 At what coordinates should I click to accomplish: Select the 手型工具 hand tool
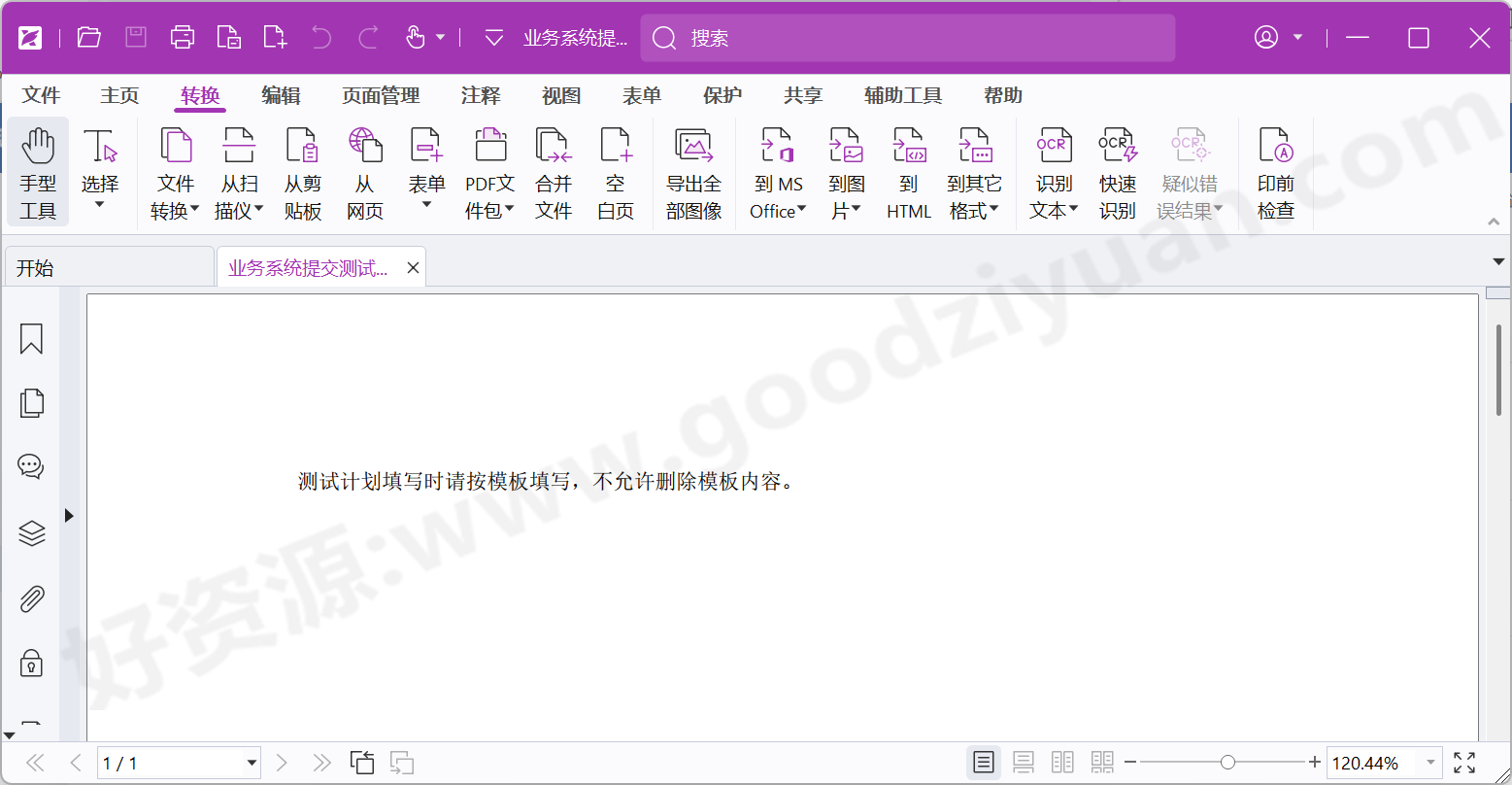click(x=37, y=173)
